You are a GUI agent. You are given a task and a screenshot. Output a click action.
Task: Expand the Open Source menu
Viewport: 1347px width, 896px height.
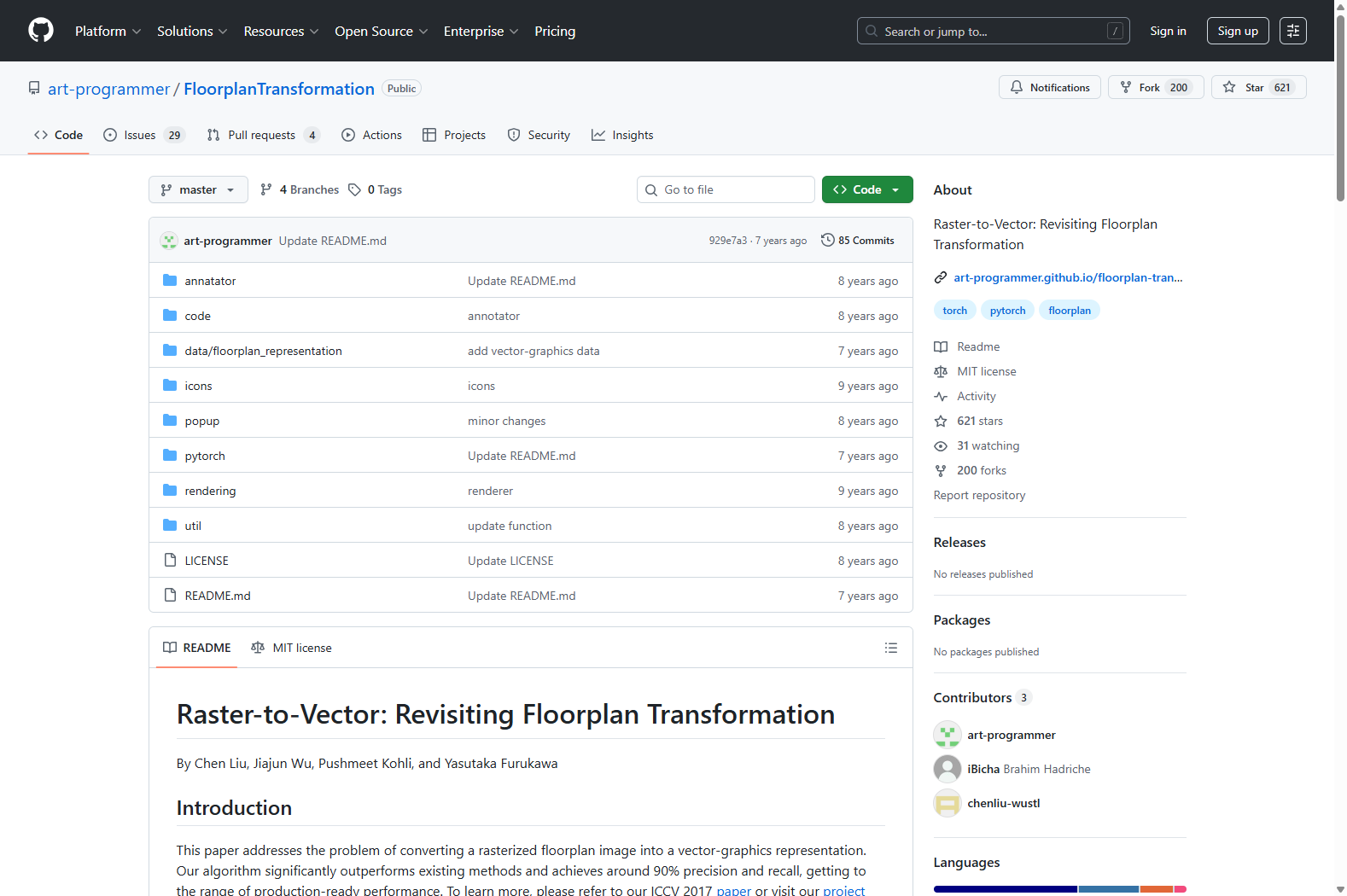382,31
